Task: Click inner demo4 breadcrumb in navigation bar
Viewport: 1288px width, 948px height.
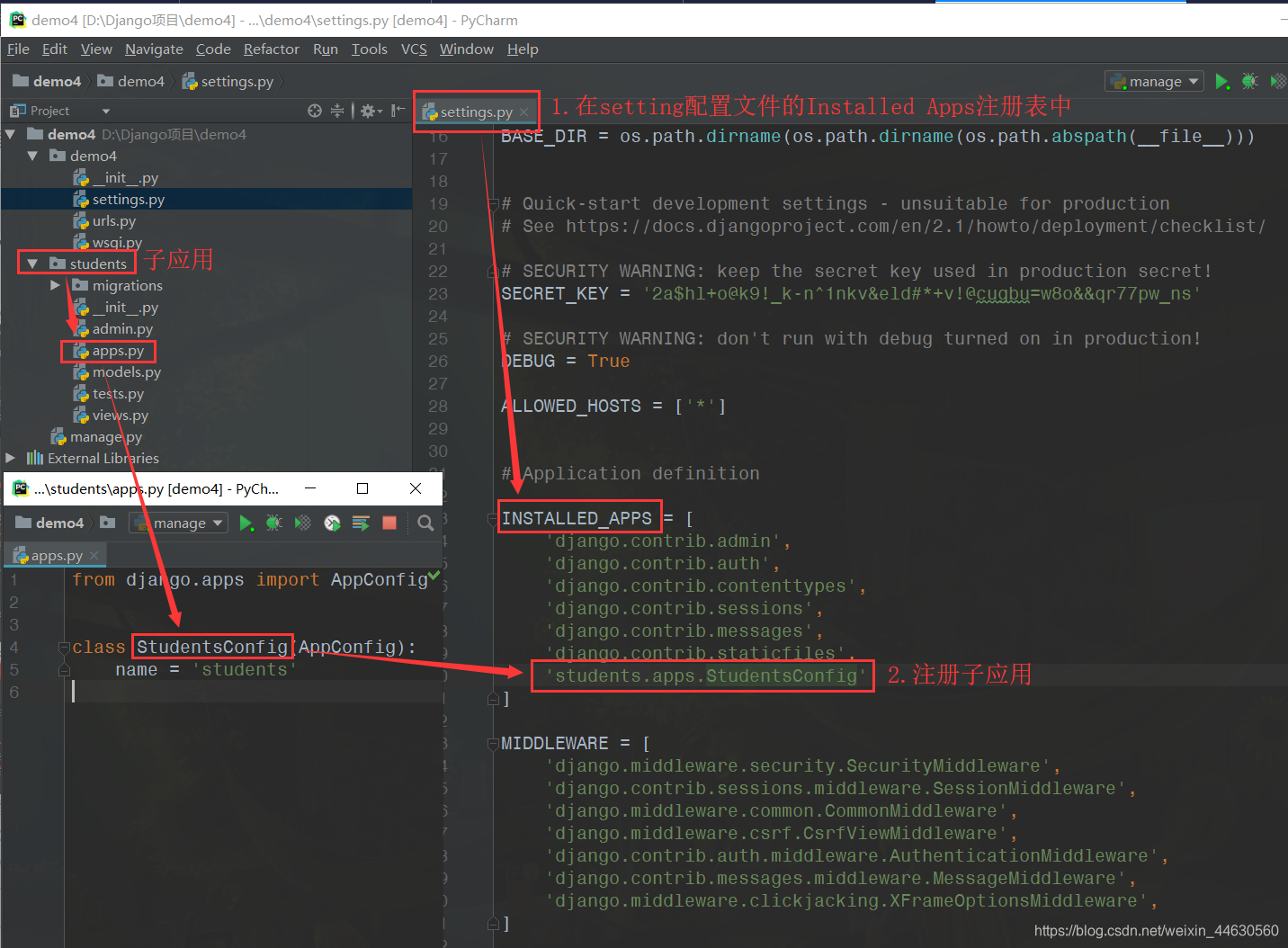Action: [x=131, y=81]
